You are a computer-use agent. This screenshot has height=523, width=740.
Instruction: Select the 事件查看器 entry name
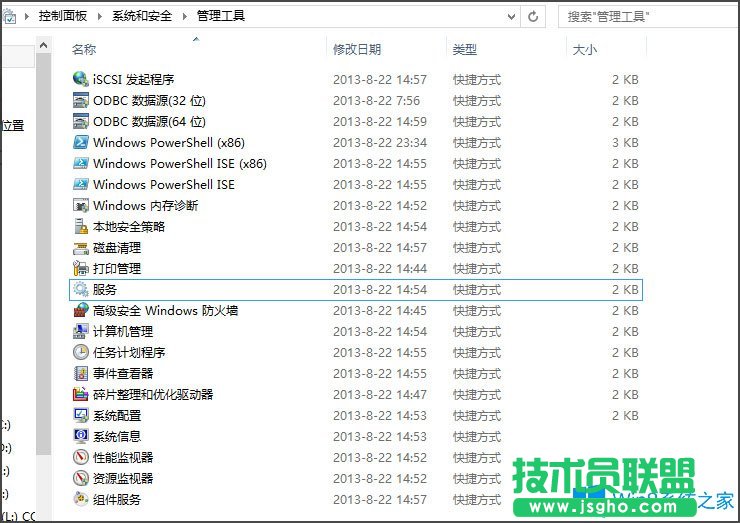click(x=123, y=373)
